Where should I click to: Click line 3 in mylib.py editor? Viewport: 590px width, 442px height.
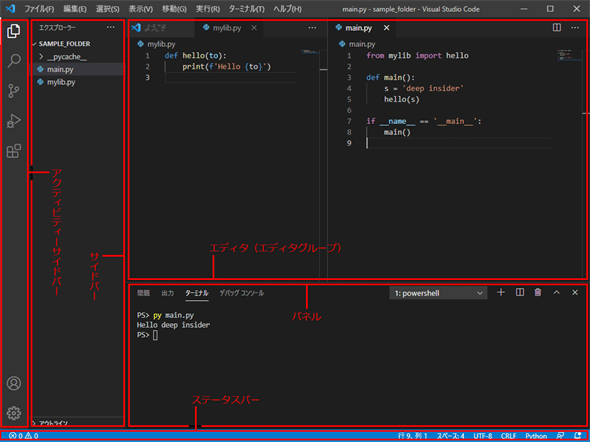tap(231, 77)
